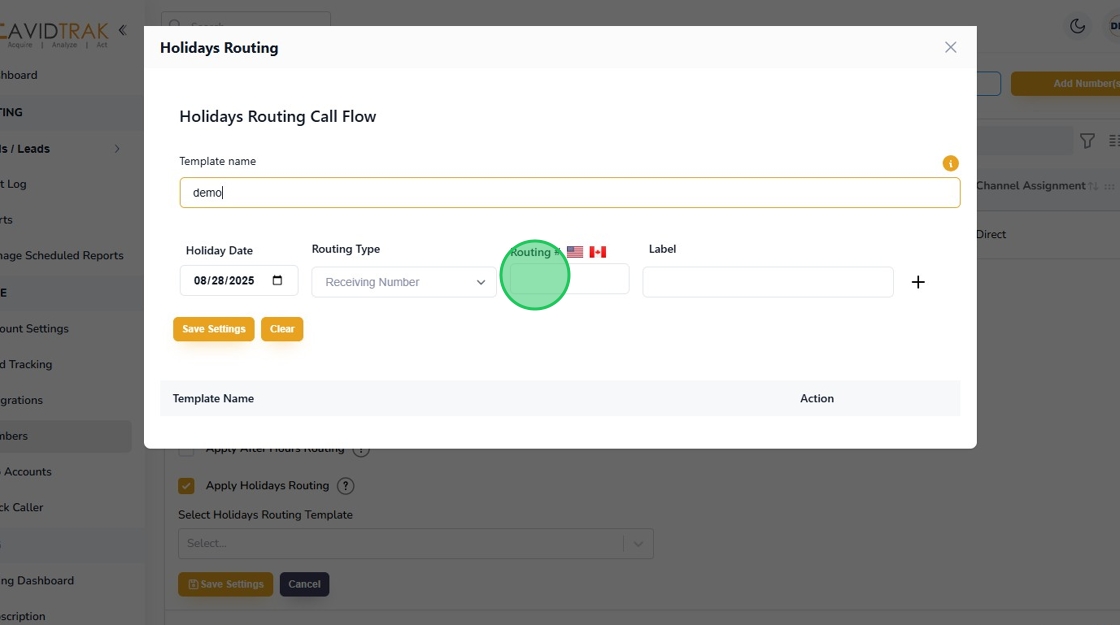Image resolution: width=1120 pixels, height=625 pixels.
Task: Click the Cancel button below the dialog
Action: coord(304,584)
